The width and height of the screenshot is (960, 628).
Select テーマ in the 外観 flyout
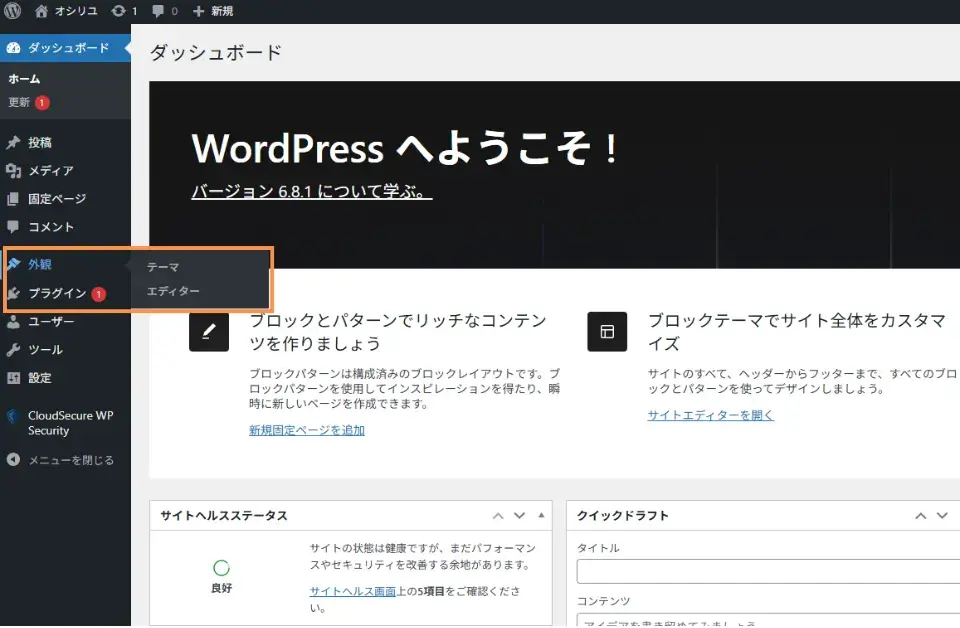[x=163, y=267]
